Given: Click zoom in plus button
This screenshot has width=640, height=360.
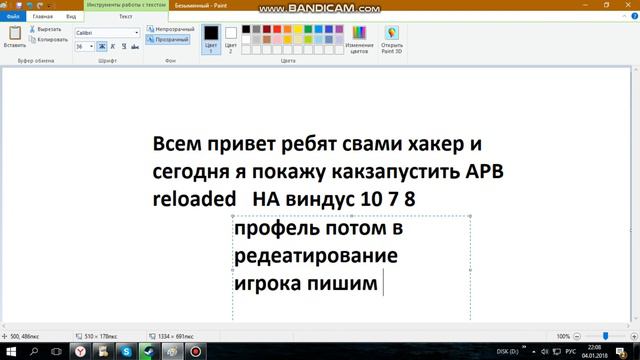Looking at the screenshot, I should pyautogui.click(x=634, y=336).
